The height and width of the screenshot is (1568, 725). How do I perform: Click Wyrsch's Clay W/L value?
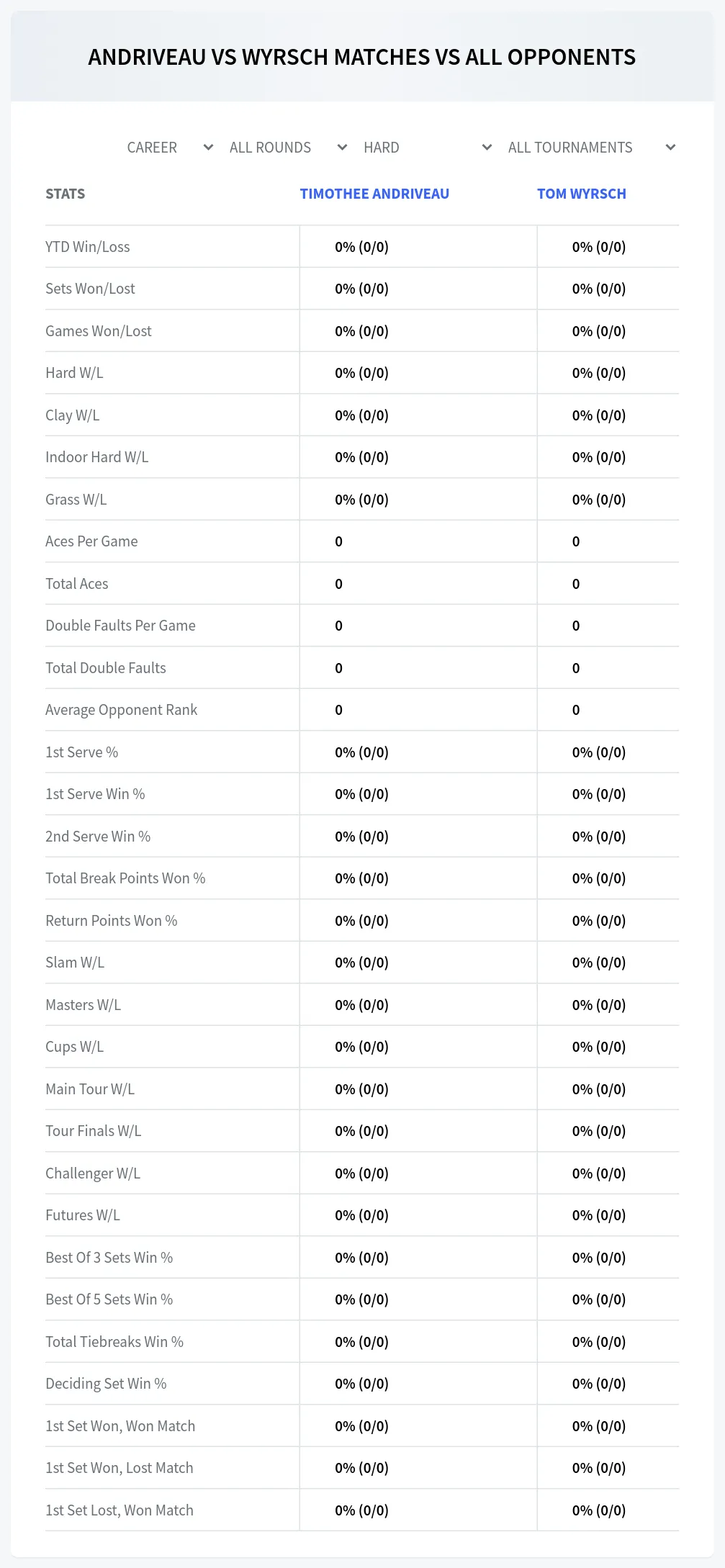(599, 415)
